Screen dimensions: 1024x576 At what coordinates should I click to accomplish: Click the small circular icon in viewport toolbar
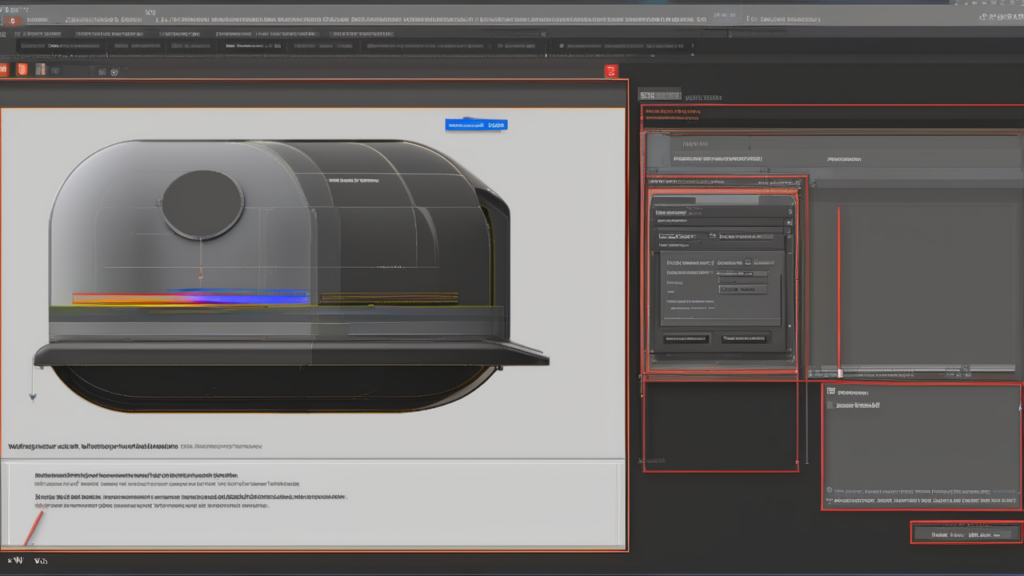[x=114, y=71]
